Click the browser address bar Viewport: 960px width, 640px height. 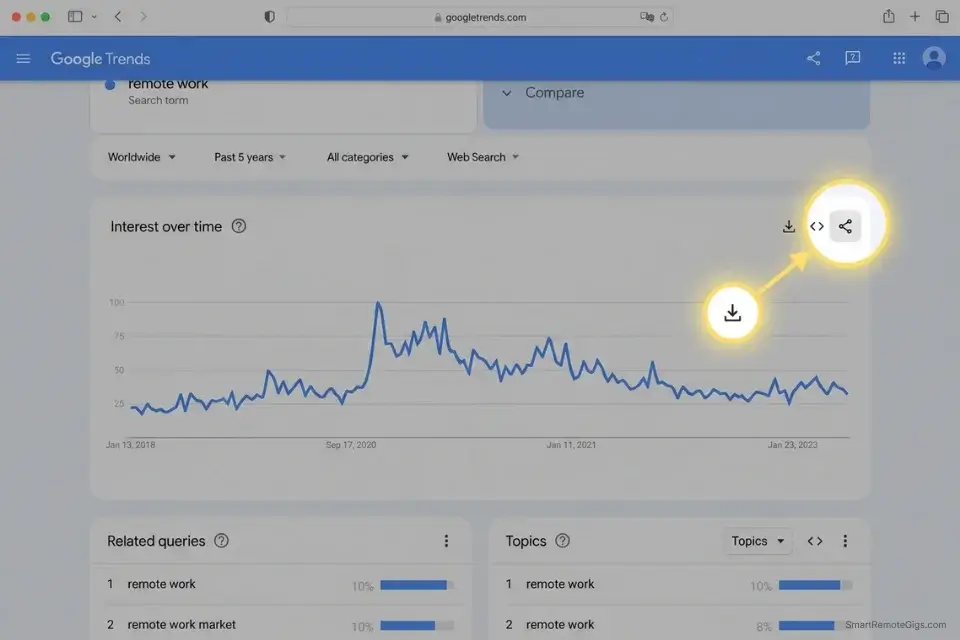(480, 16)
